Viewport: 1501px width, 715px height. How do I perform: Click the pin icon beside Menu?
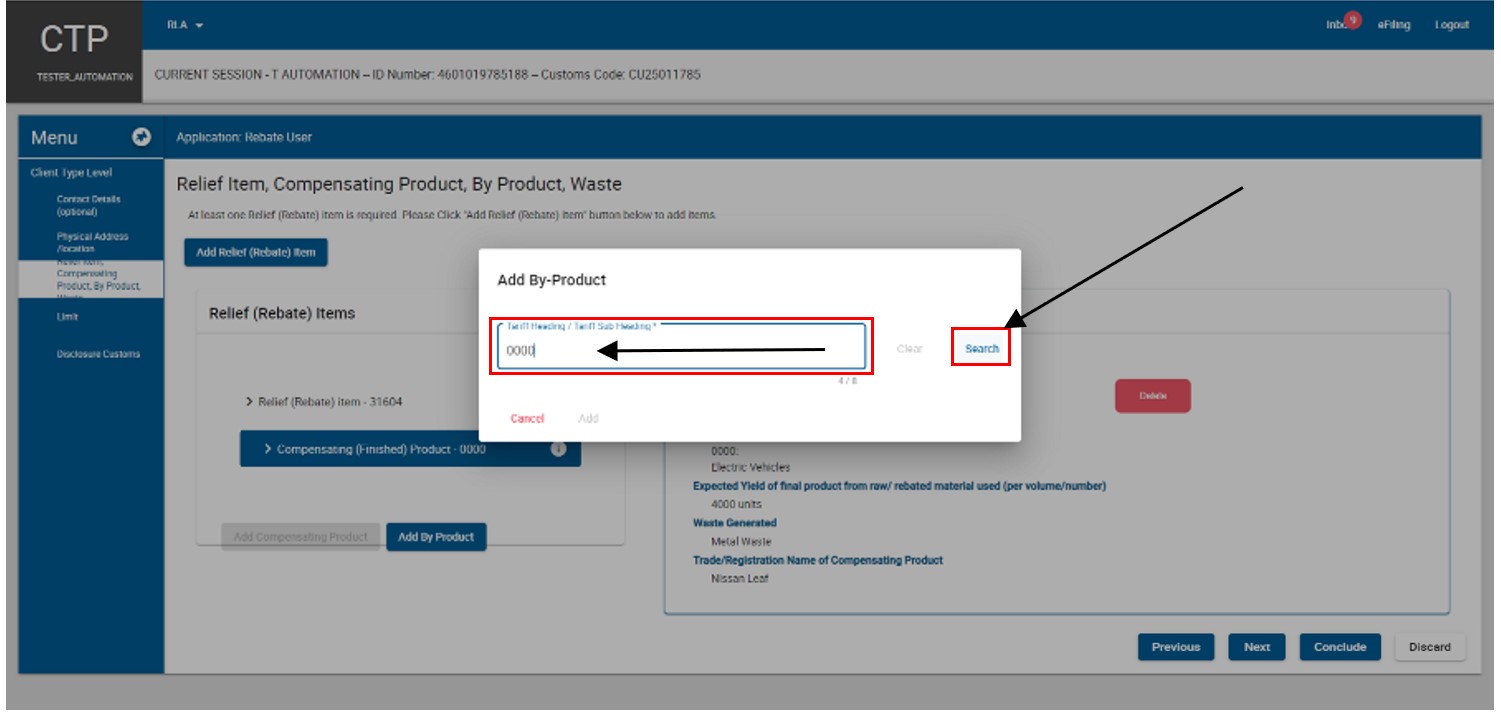coord(142,137)
